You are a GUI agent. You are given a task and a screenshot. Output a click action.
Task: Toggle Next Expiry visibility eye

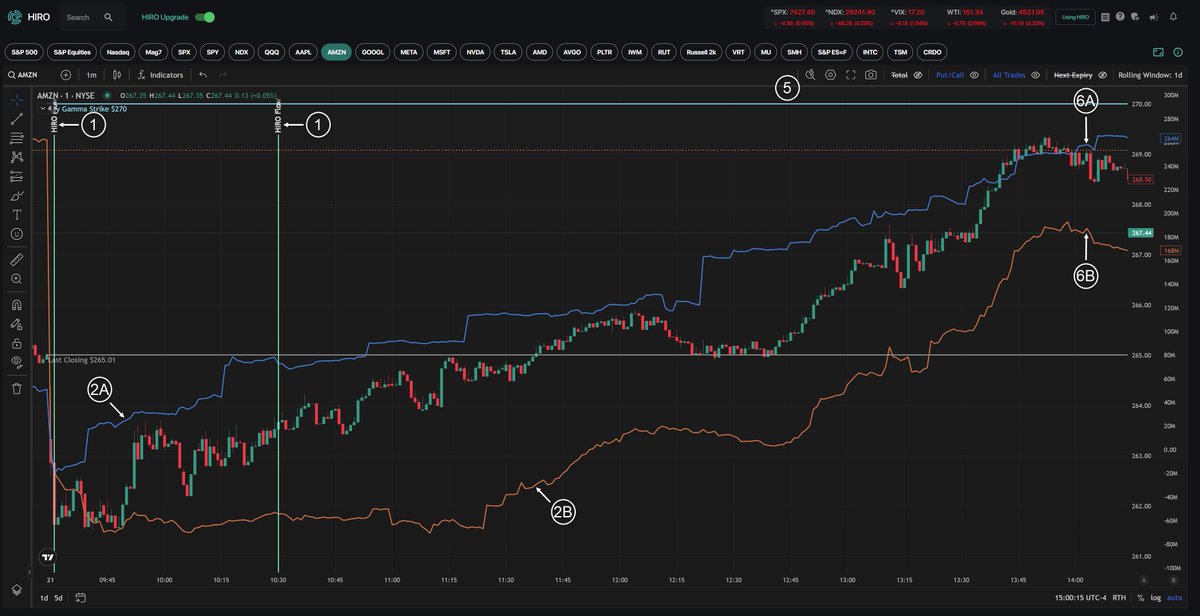coord(1102,75)
